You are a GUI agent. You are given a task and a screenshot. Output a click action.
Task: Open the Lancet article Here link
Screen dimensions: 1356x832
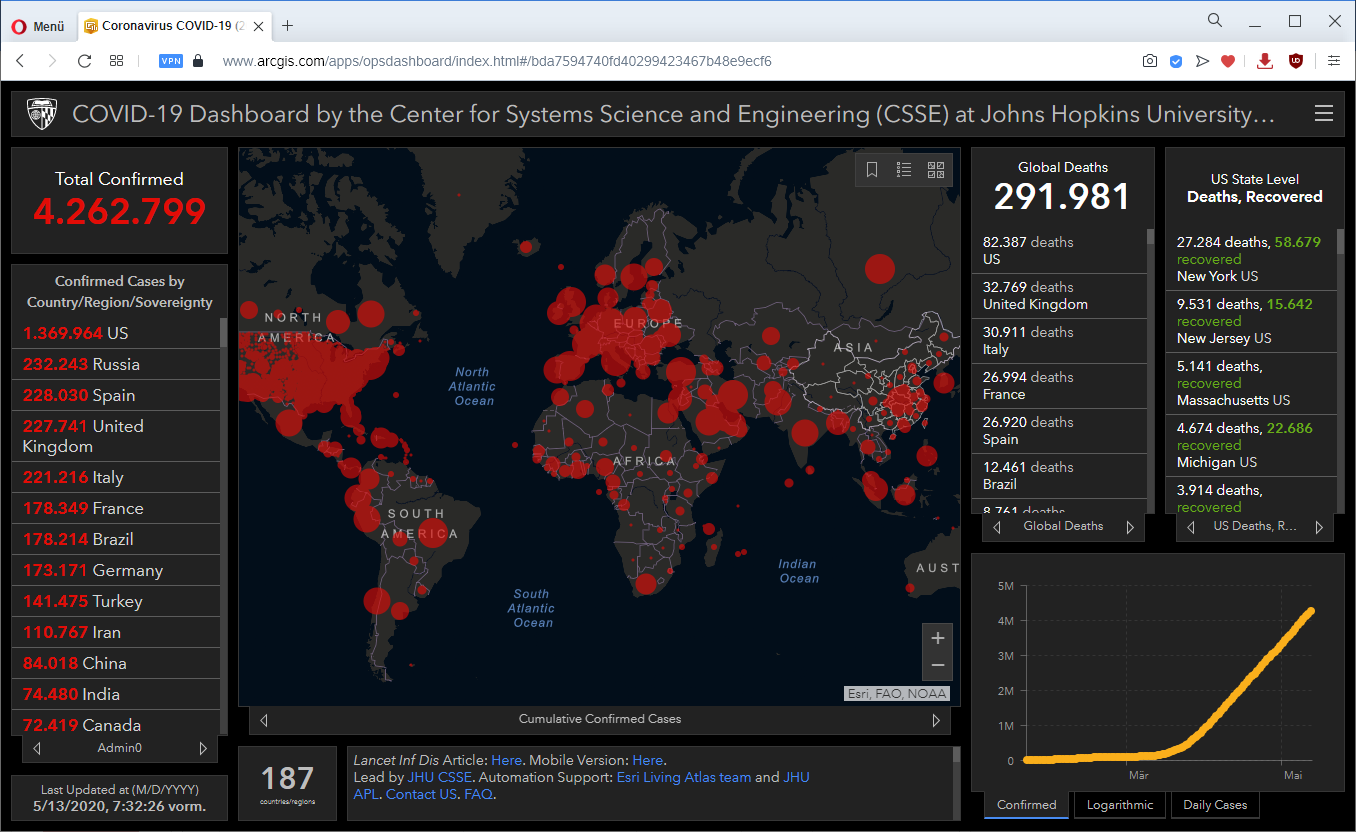(506, 760)
